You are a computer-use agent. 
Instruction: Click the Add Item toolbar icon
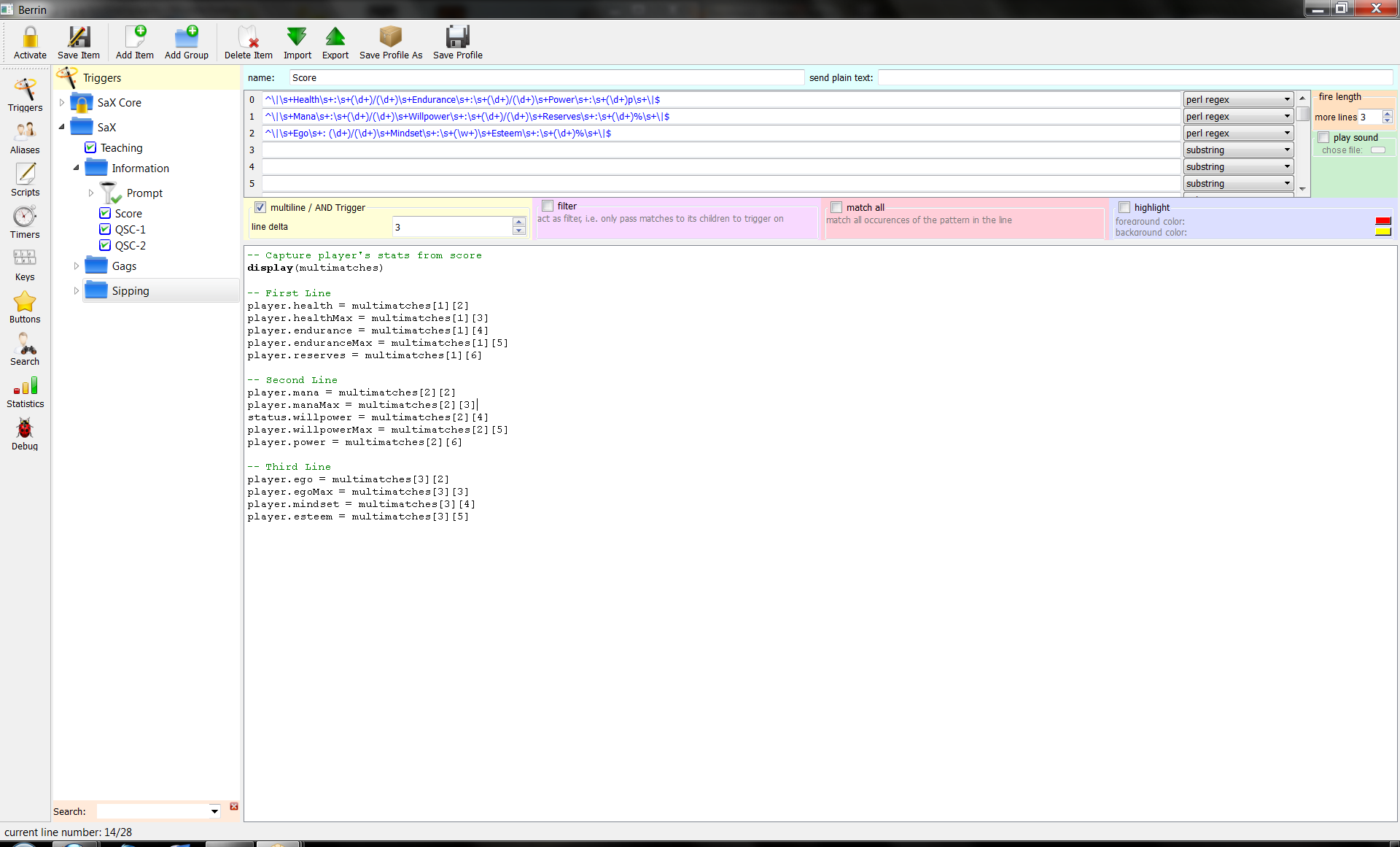pyautogui.click(x=135, y=36)
